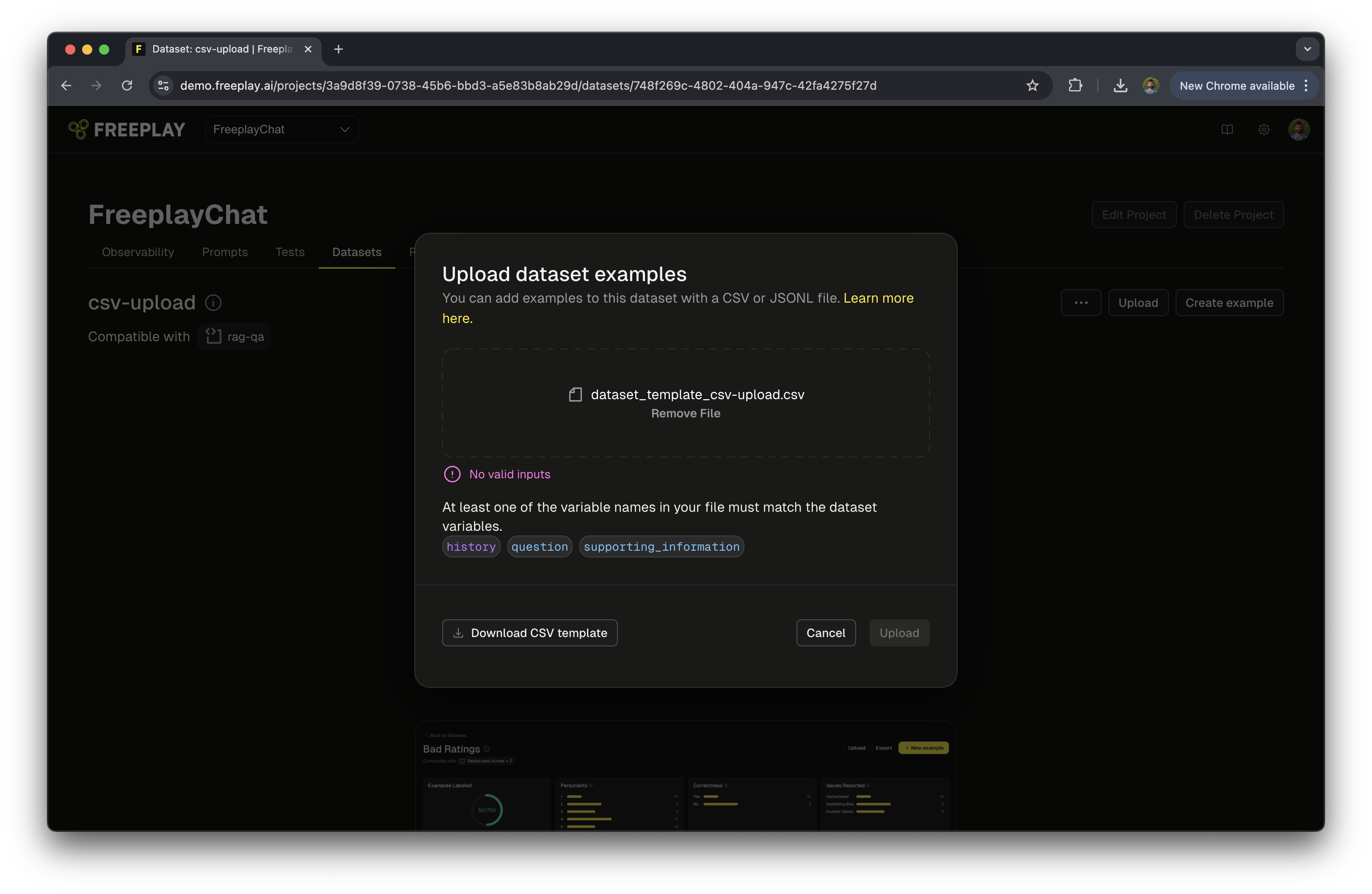
Task: Reload the page
Action: click(127, 86)
